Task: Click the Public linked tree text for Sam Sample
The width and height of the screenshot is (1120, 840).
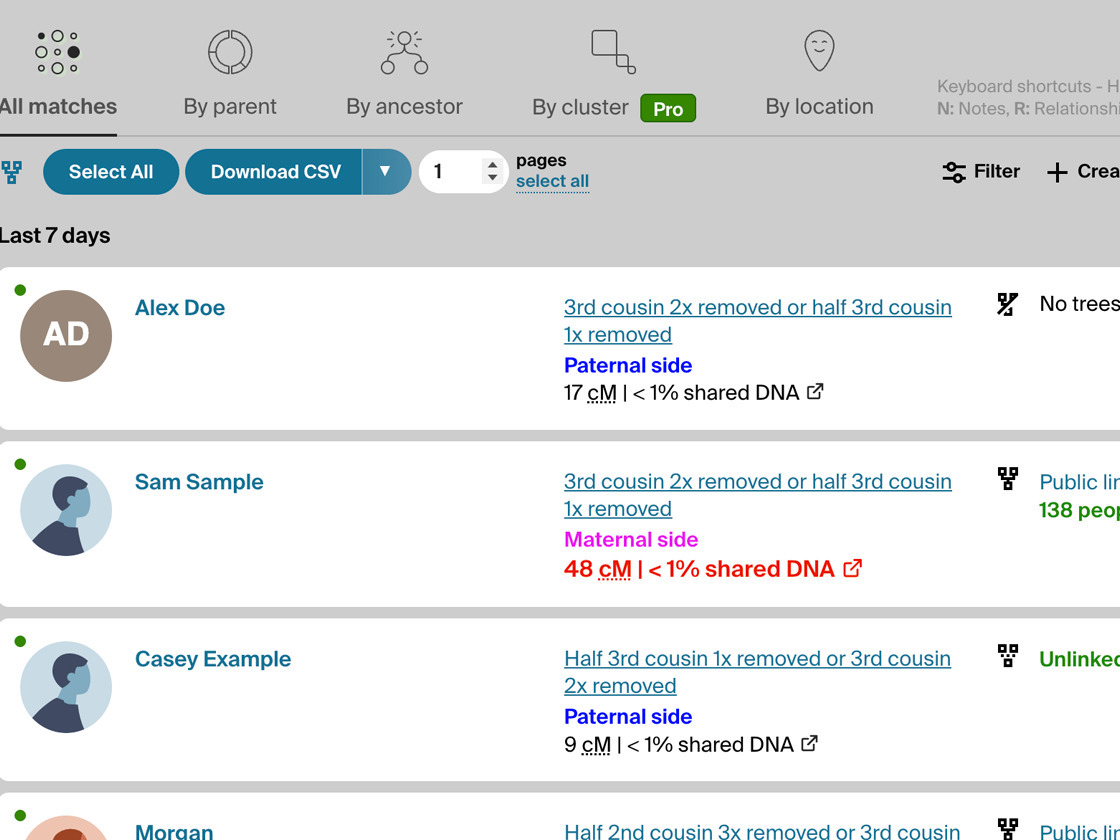Action: coord(1079,482)
